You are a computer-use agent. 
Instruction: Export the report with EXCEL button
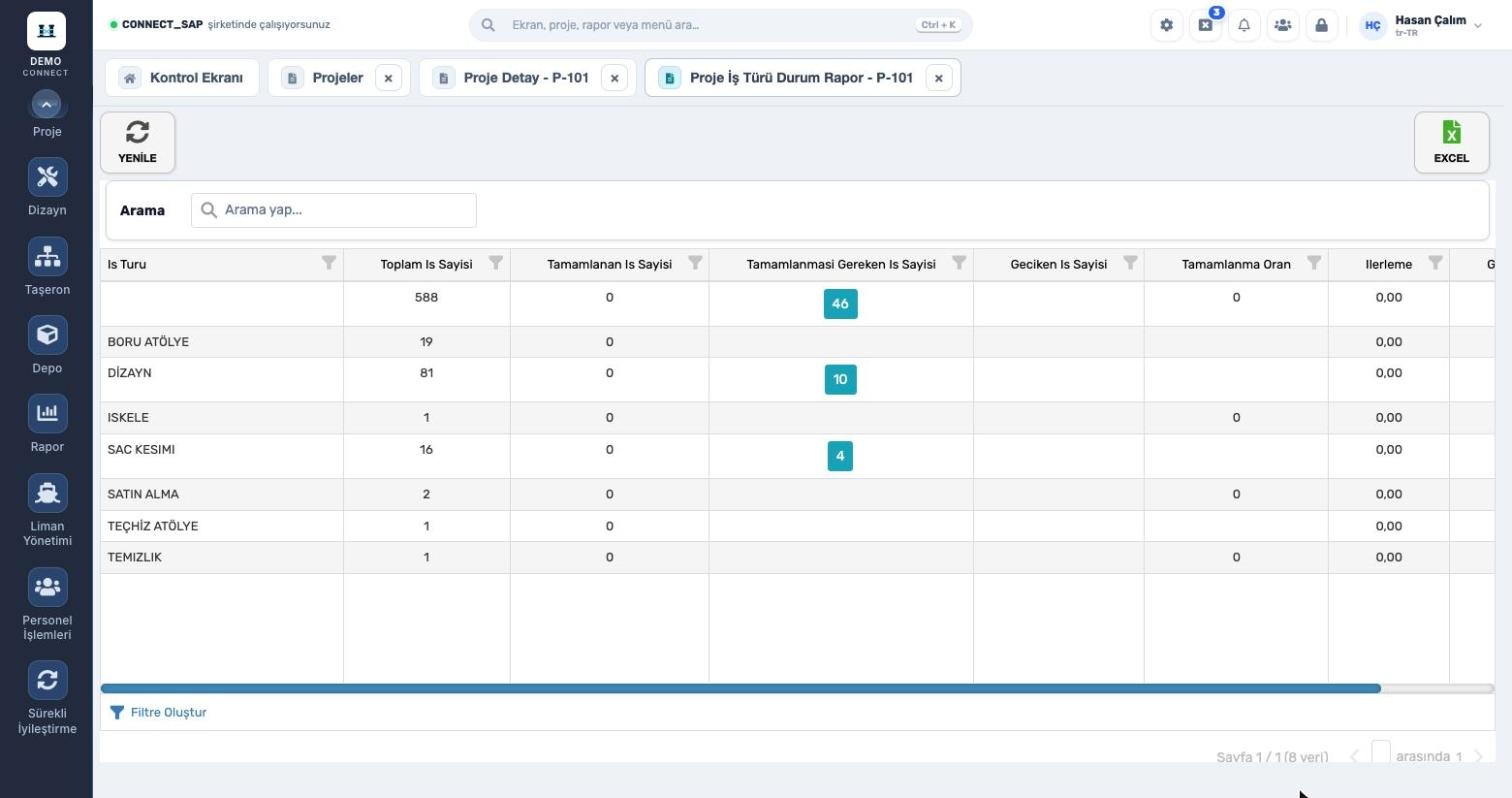point(1451,142)
